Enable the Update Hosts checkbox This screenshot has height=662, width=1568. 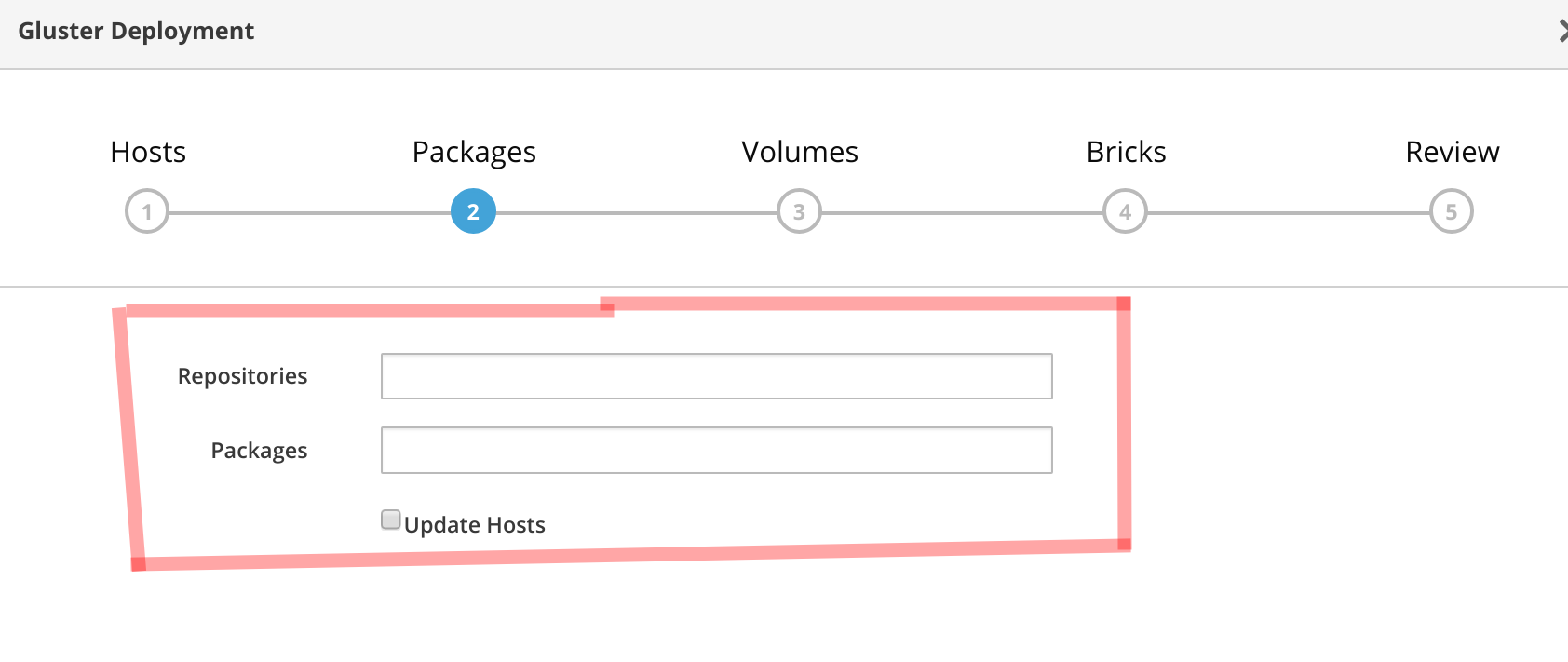(391, 520)
